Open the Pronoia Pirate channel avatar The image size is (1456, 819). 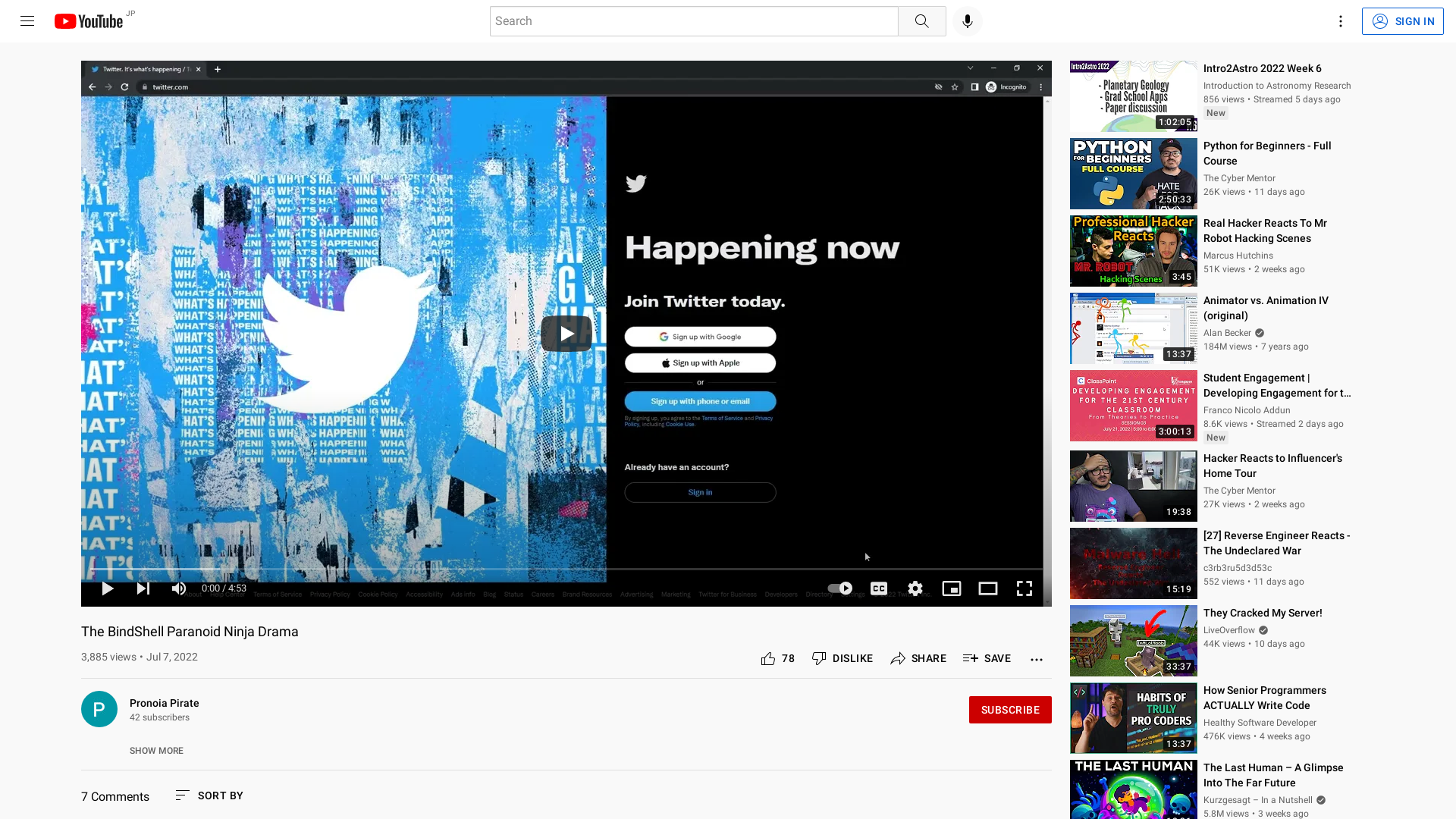coord(99,709)
